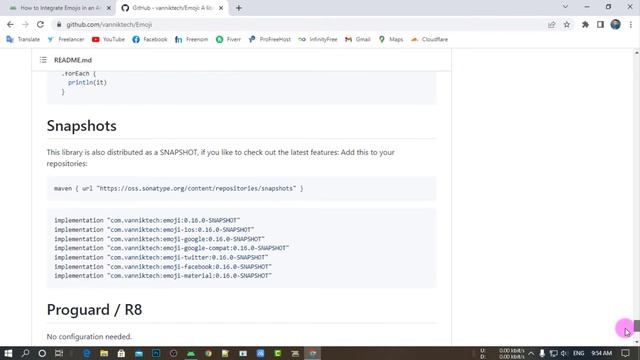The height and width of the screenshot is (360, 640).
Task: Switch ENG input language indicator
Action: click(x=578, y=353)
